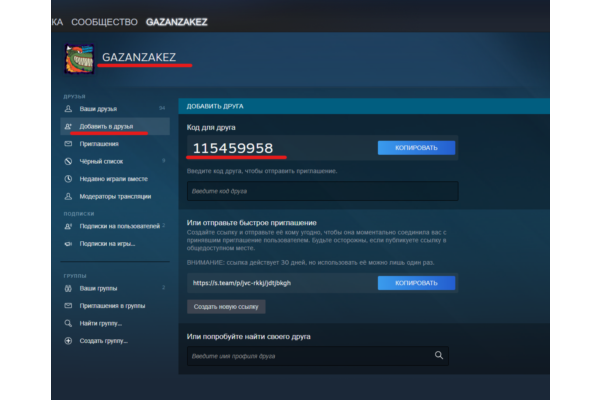Click the Ваши друзья count 94
This screenshot has width=600, height=400.
pos(162,108)
